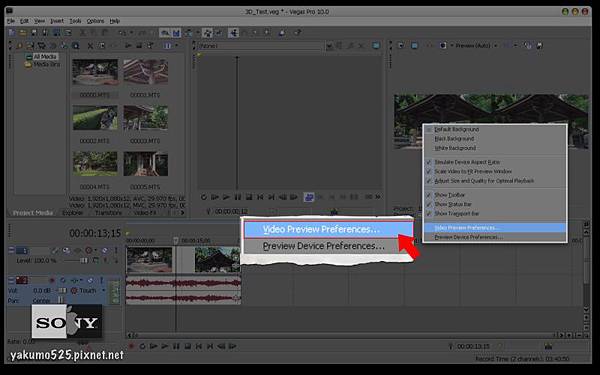Choose Video Preview Preferences in context menu
The image size is (600, 375).
495,228
